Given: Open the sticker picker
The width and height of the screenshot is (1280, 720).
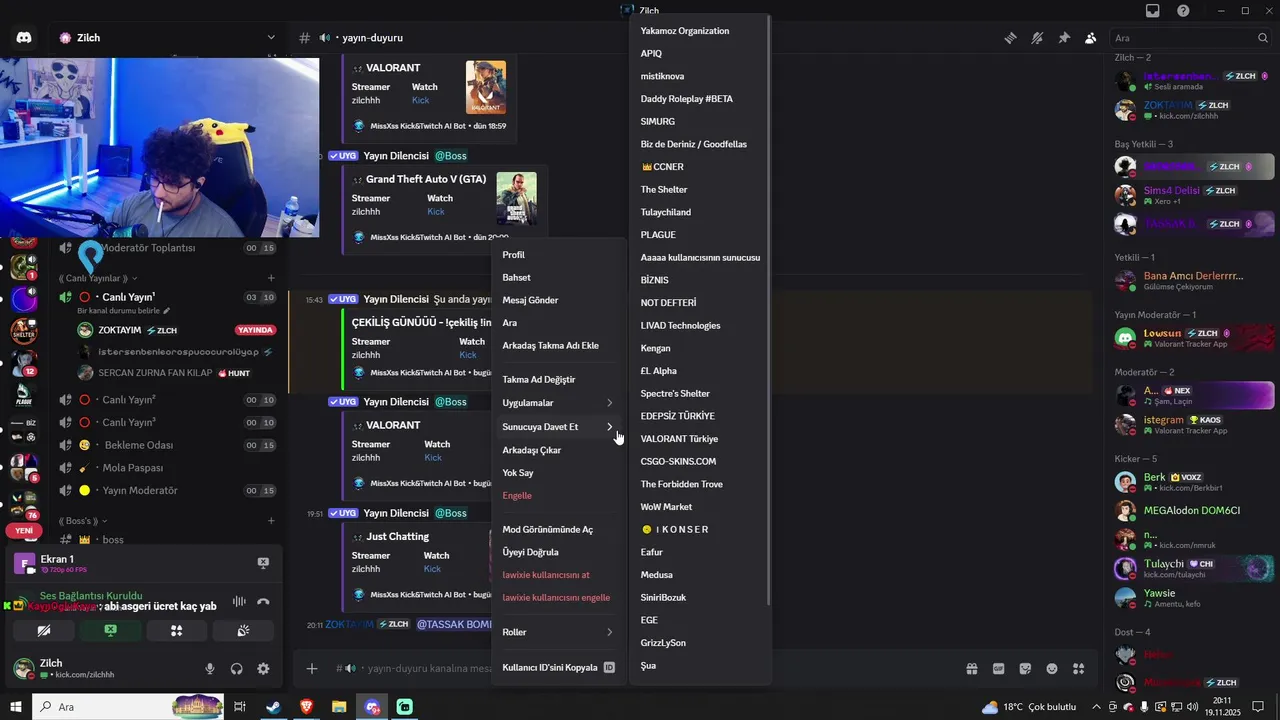Looking at the screenshot, I should 1025,668.
